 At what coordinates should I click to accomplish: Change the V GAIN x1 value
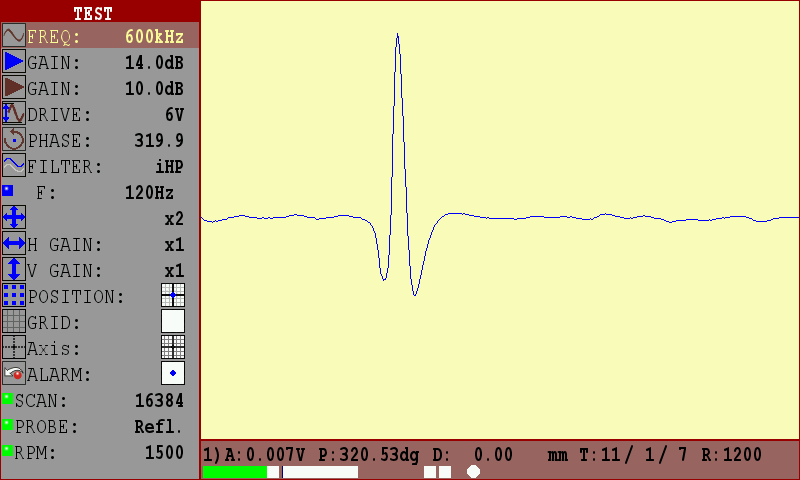[x=174, y=271]
